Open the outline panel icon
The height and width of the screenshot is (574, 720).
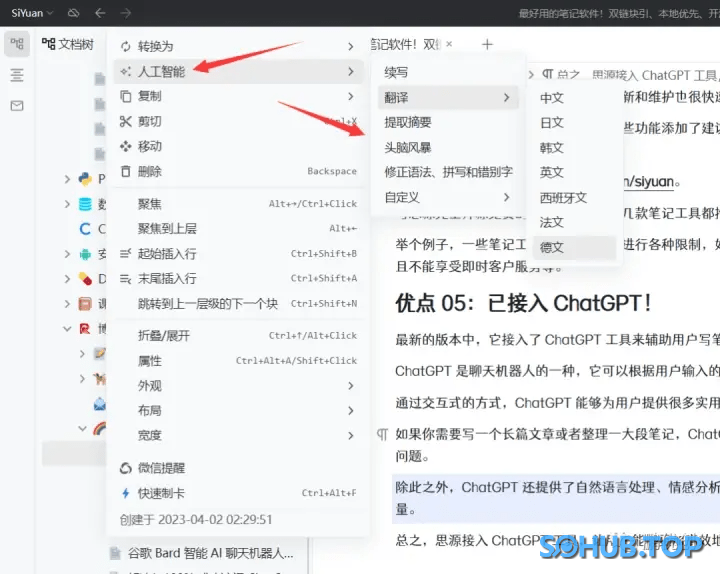pyautogui.click(x=17, y=75)
